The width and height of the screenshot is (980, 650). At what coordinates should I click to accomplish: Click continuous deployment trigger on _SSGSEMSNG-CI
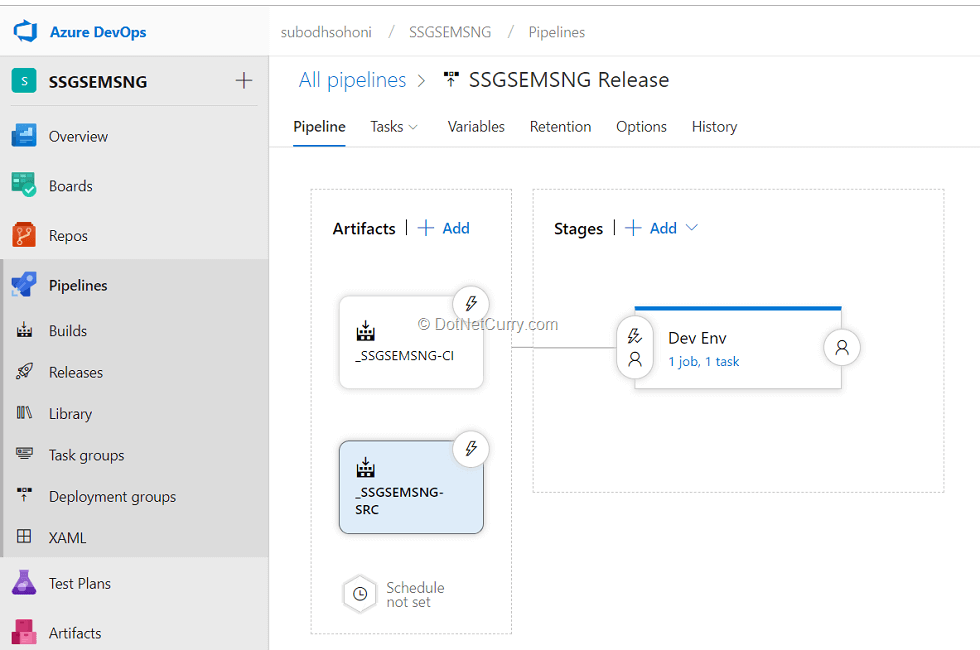tap(471, 304)
